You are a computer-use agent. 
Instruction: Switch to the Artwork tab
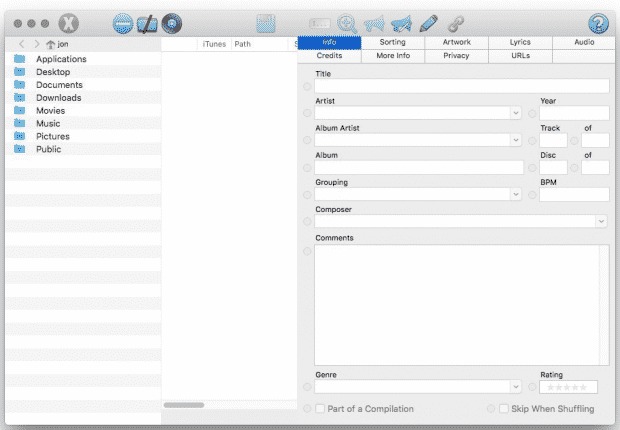457,42
